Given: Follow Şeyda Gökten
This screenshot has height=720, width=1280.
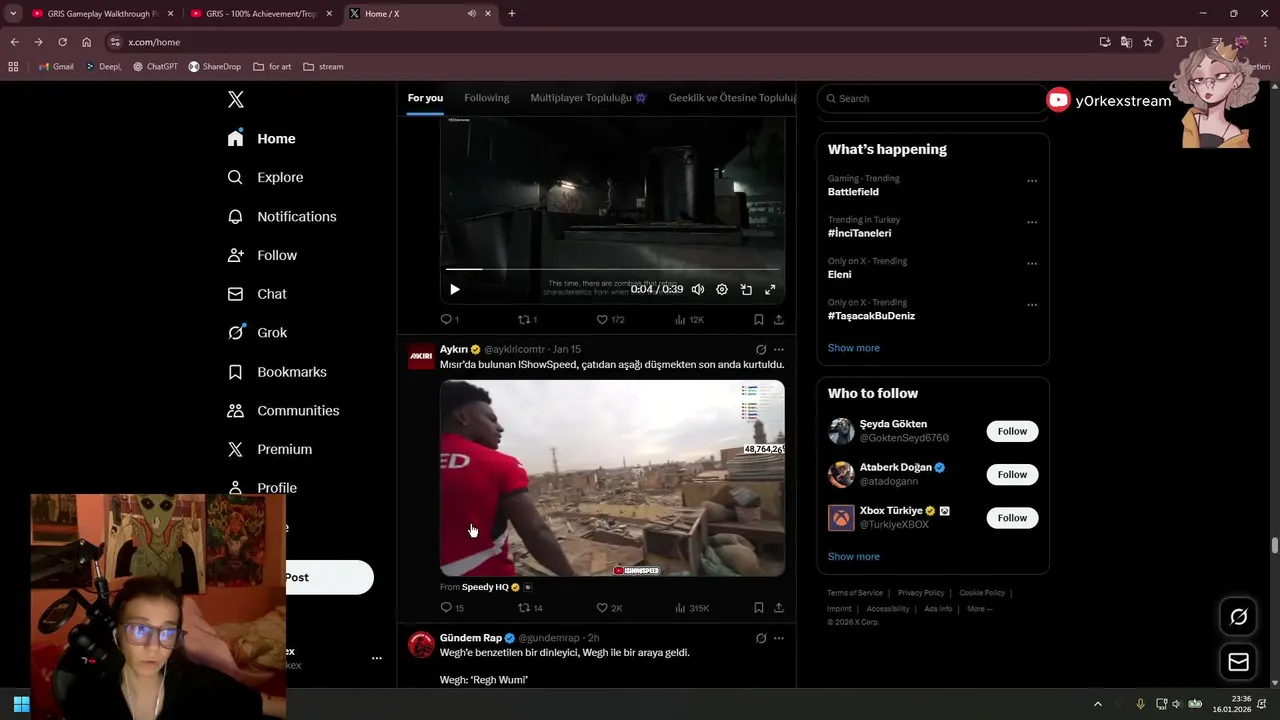Looking at the screenshot, I should 1012,431.
